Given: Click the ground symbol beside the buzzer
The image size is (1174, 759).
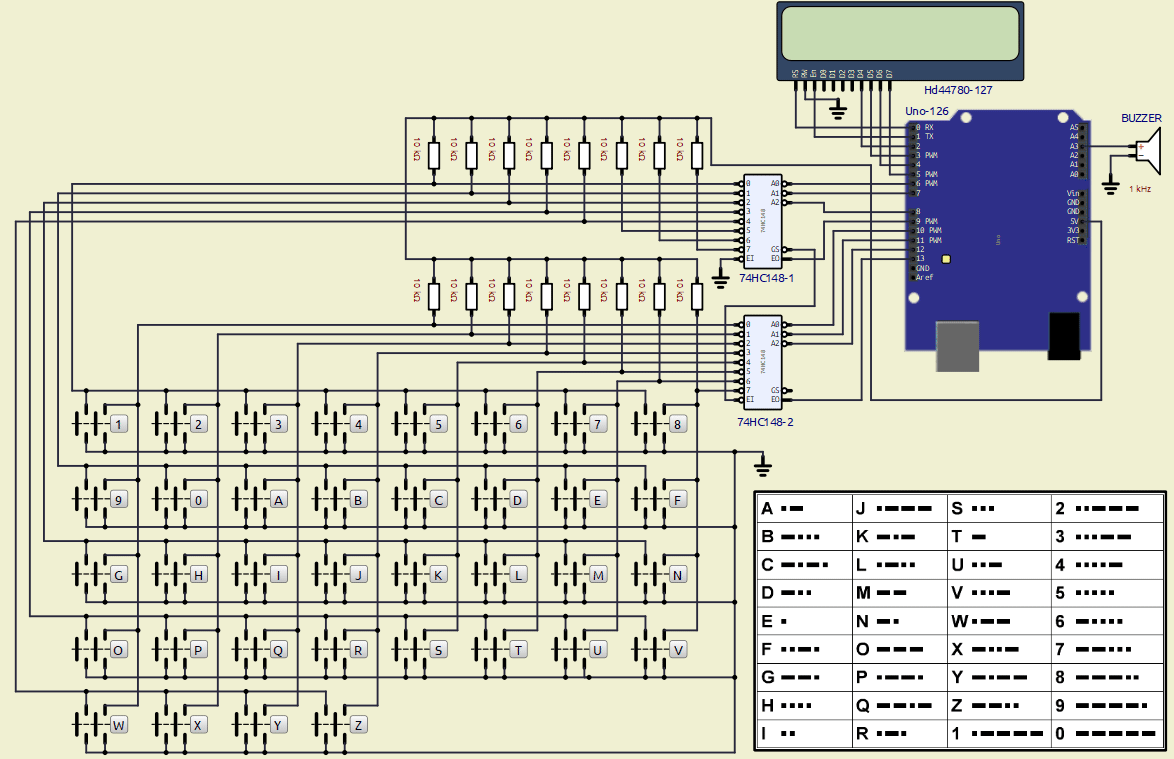Looking at the screenshot, I should coord(1110,185).
